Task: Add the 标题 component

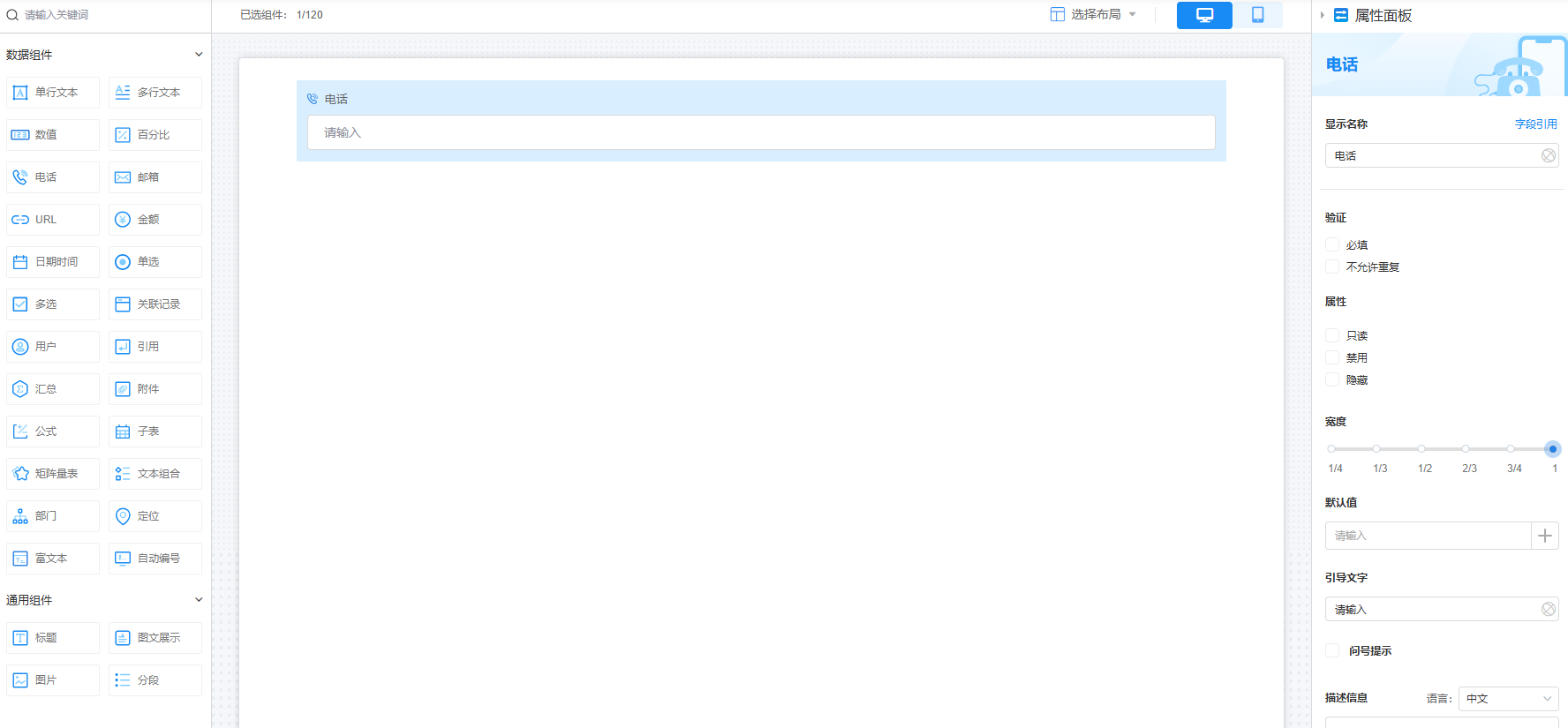Action: (x=53, y=638)
